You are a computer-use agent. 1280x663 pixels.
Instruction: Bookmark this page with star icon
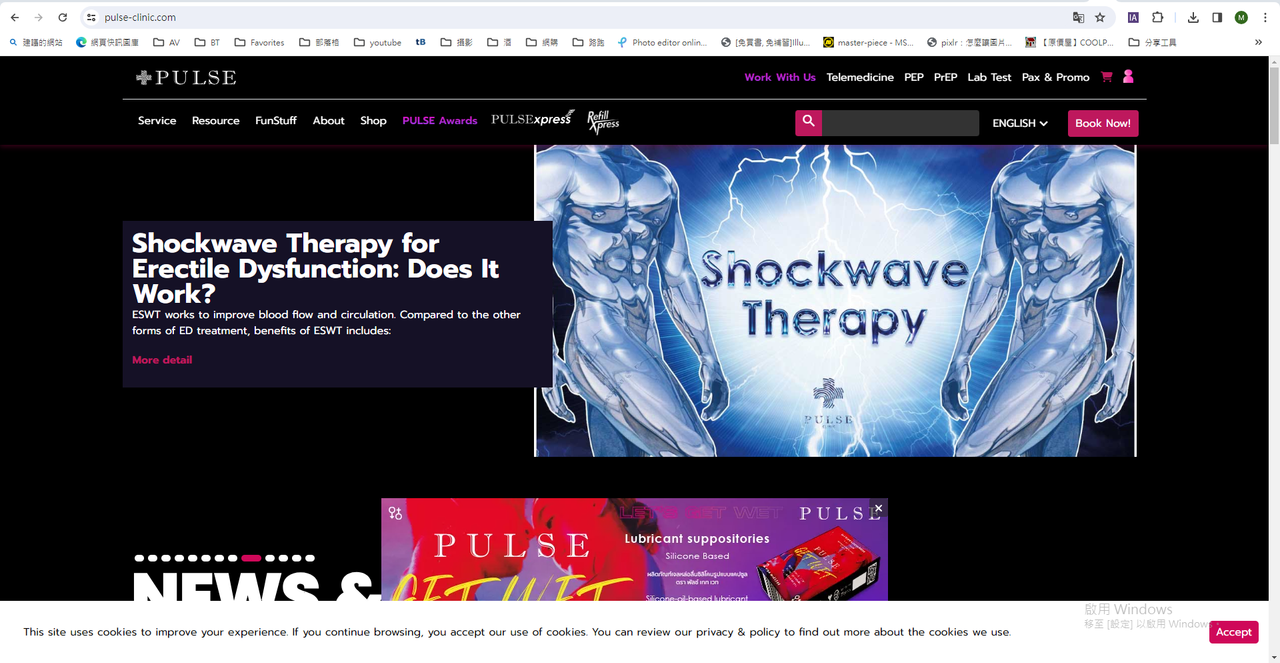point(1100,17)
